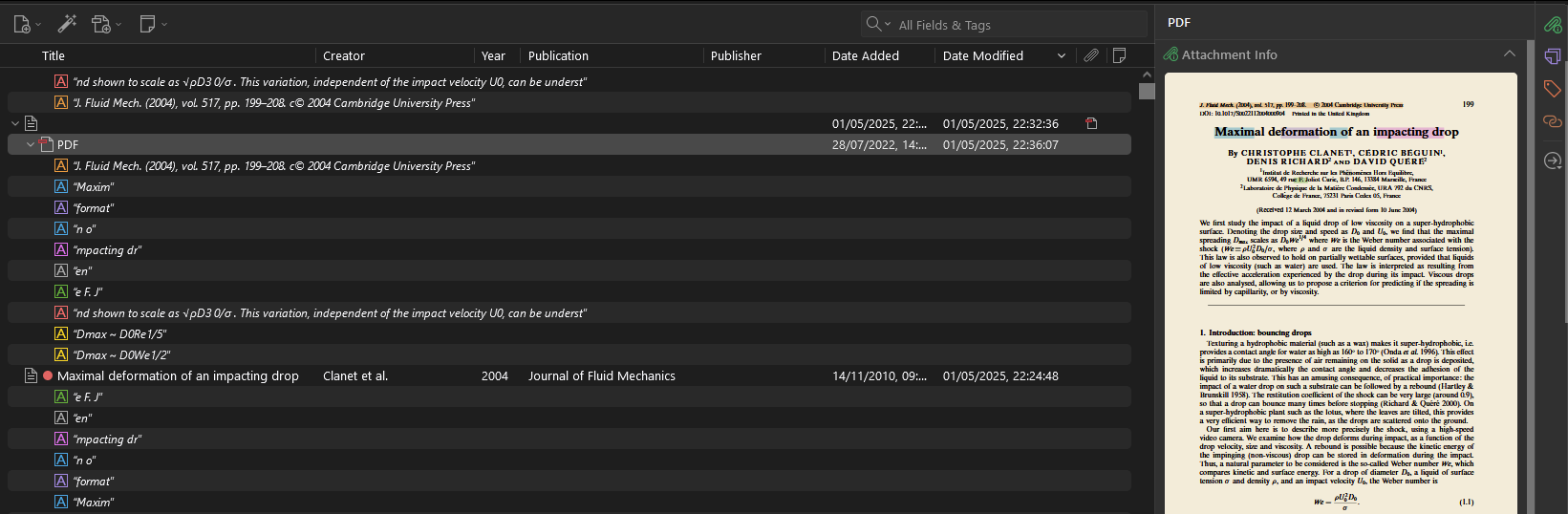Click the paperclip attachments column header
1568x514 pixels.
click(1090, 55)
